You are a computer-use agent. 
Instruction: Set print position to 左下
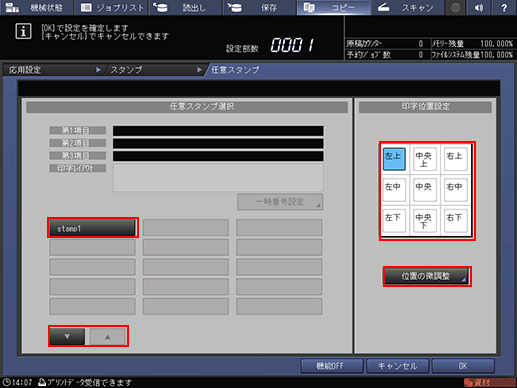[x=394, y=220]
